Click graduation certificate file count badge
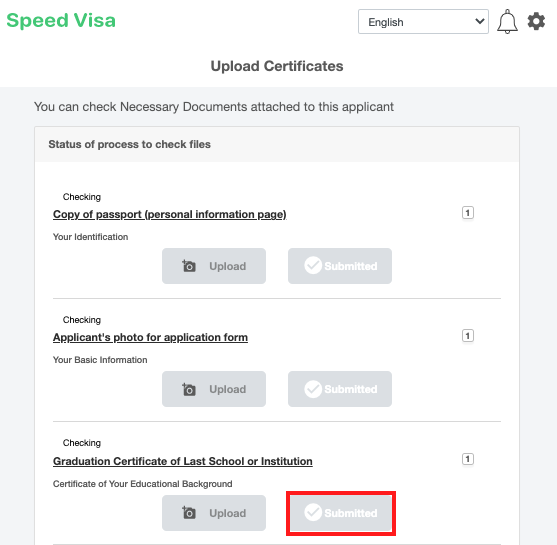This screenshot has height=545, width=557. [467, 459]
